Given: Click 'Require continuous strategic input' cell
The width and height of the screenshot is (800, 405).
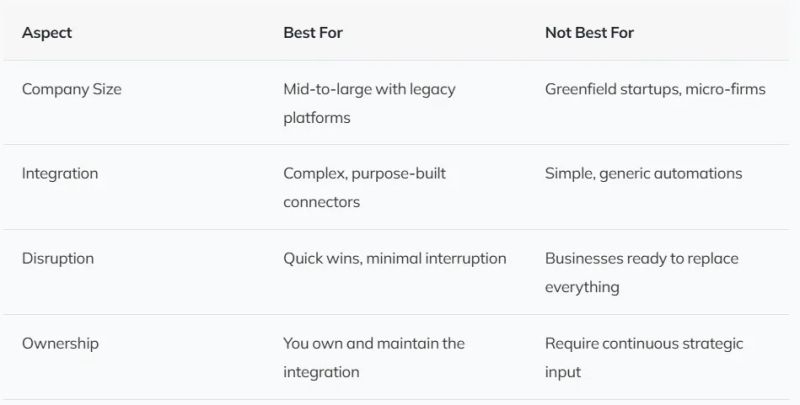Looking at the screenshot, I should (x=644, y=357).
